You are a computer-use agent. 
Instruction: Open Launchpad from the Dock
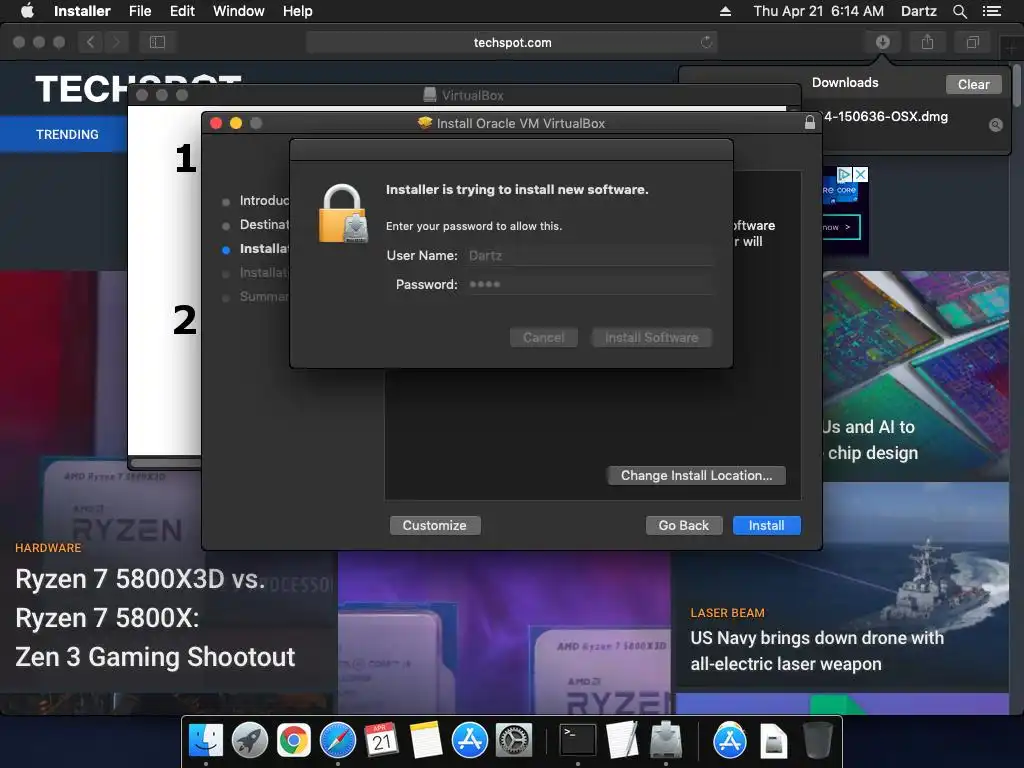click(x=249, y=741)
